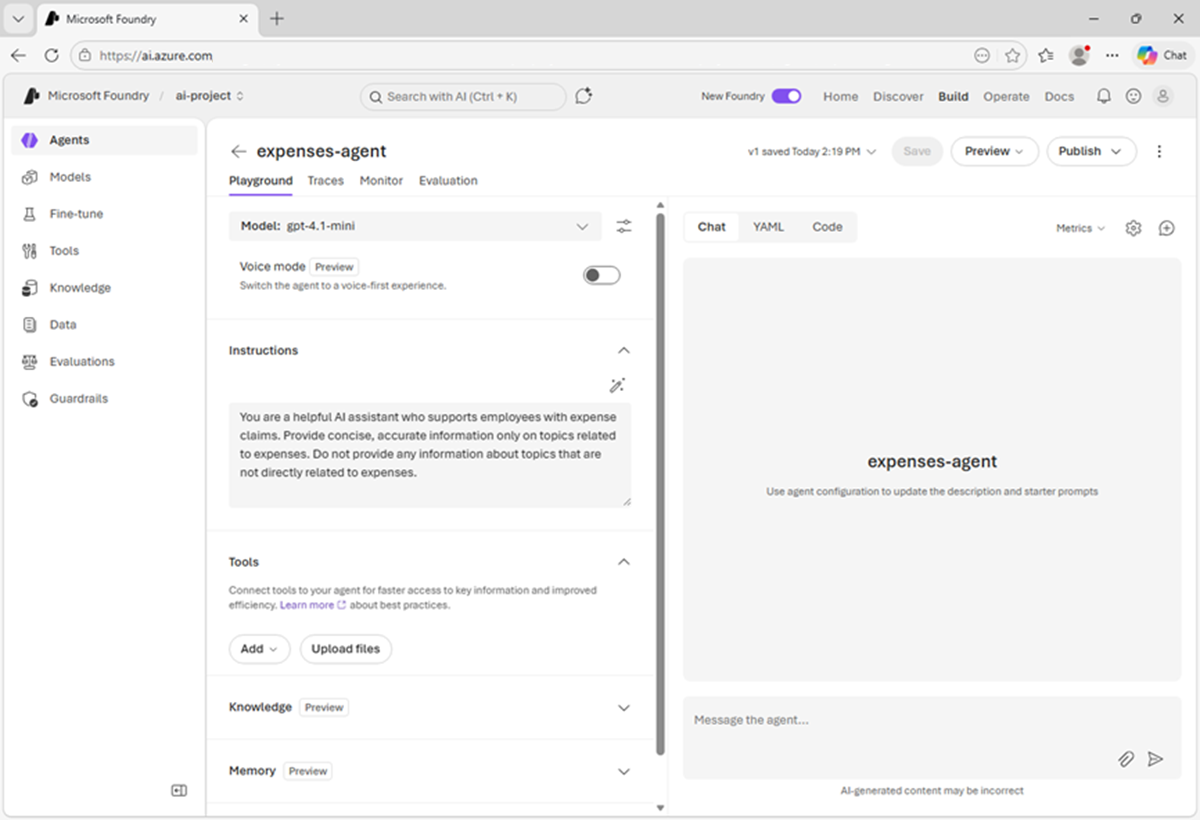The image size is (1200, 820).
Task: Collapse the Instructions section
Action: coord(624,351)
